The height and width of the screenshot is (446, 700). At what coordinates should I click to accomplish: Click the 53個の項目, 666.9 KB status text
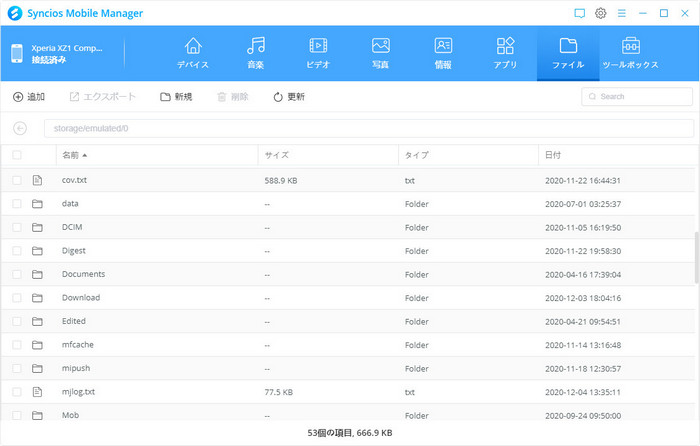coord(350,433)
